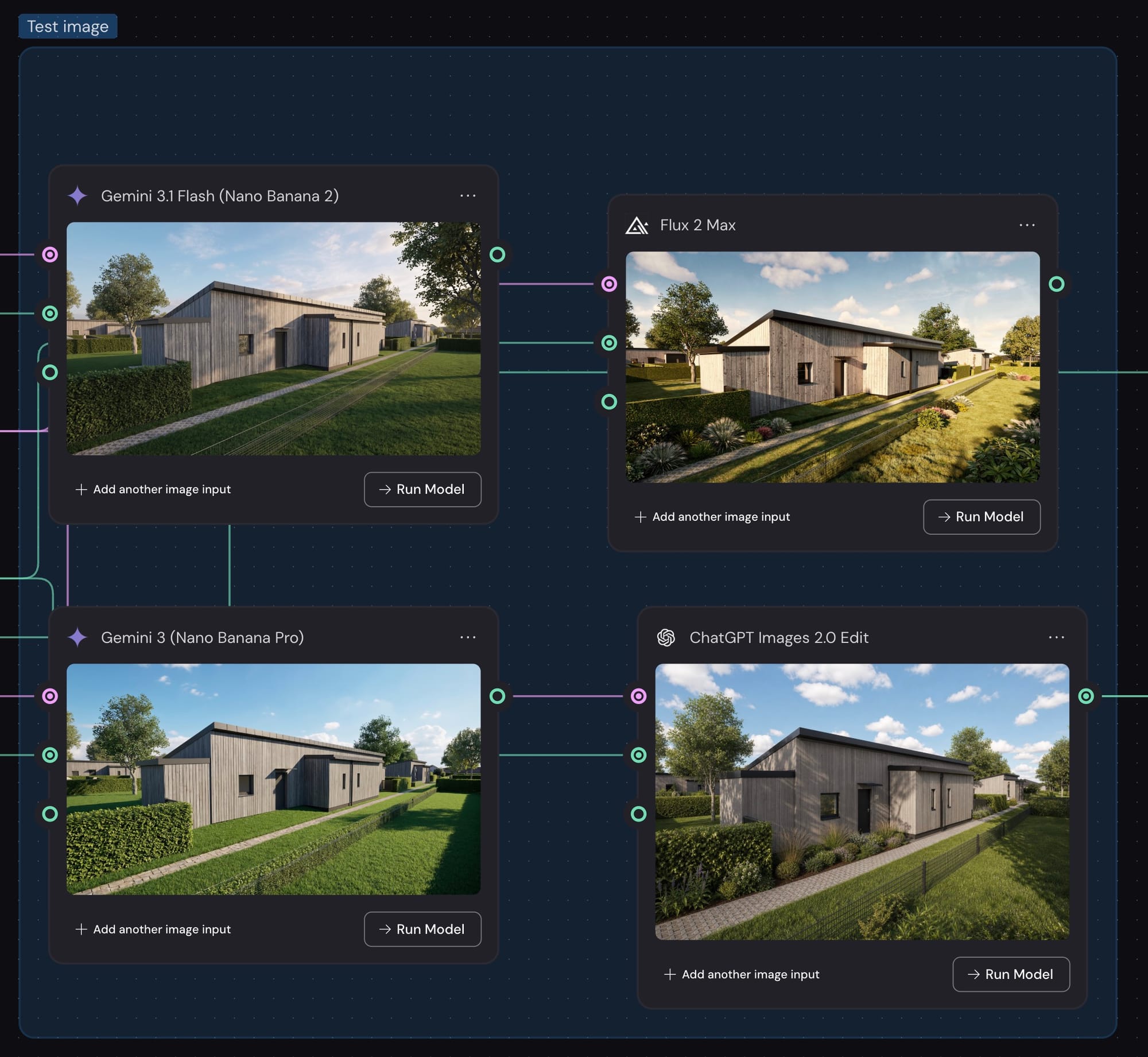This screenshot has height=1057, width=1148.
Task: Select the pink input port on ChatGPT Images 2.0 Edit
Action: click(638, 696)
